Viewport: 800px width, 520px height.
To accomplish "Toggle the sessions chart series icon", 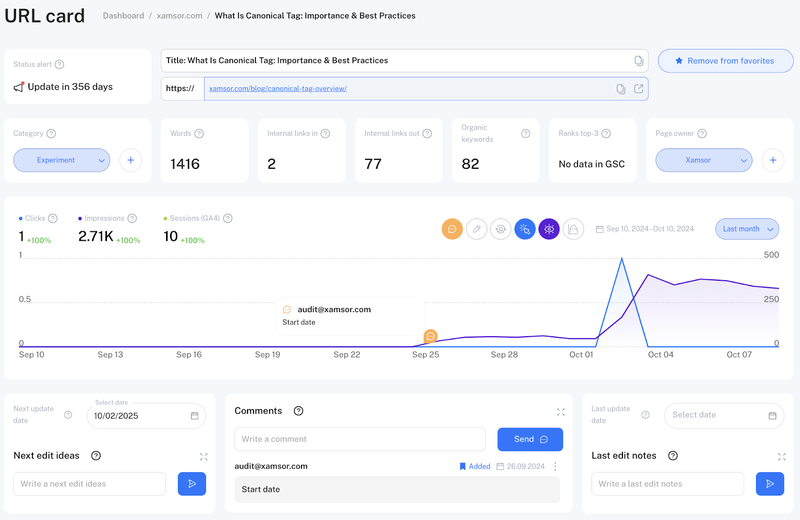I will pyautogui.click(x=573, y=229).
